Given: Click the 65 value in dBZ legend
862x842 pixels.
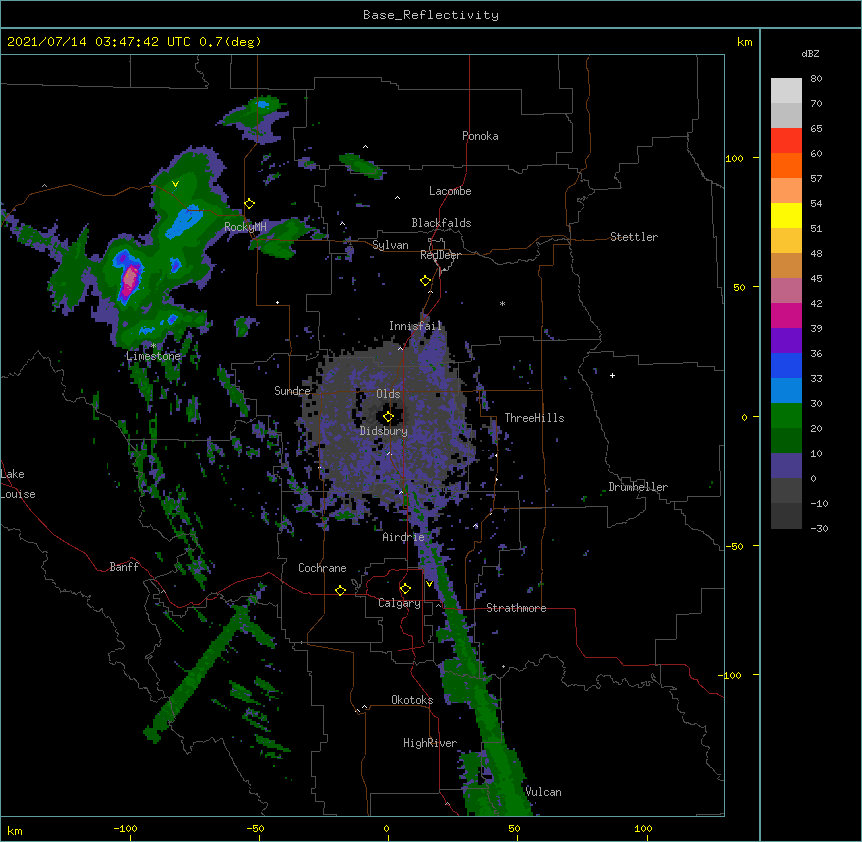Looking at the screenshot, I should [x=816, y=128].
